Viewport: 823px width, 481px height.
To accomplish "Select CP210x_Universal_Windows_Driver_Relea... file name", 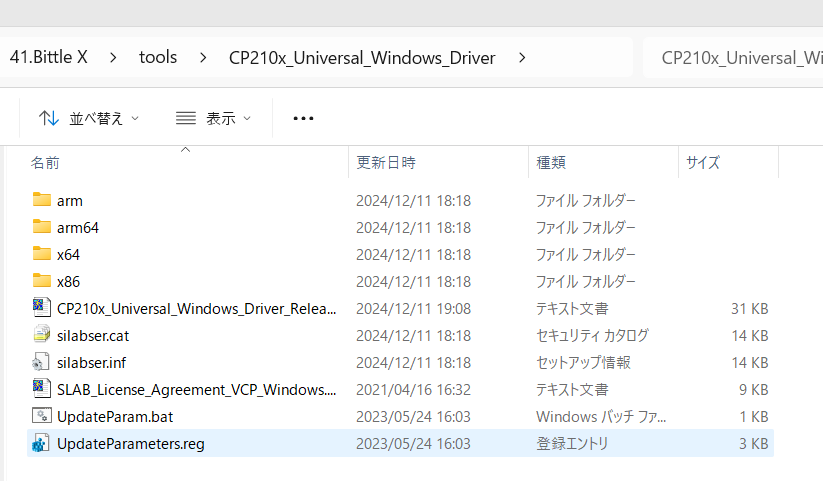I will 197,309.
